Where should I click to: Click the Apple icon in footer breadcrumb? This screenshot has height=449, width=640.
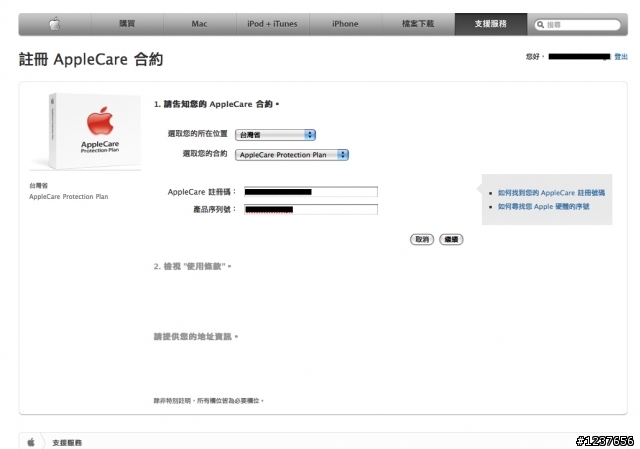coord(31,442)
